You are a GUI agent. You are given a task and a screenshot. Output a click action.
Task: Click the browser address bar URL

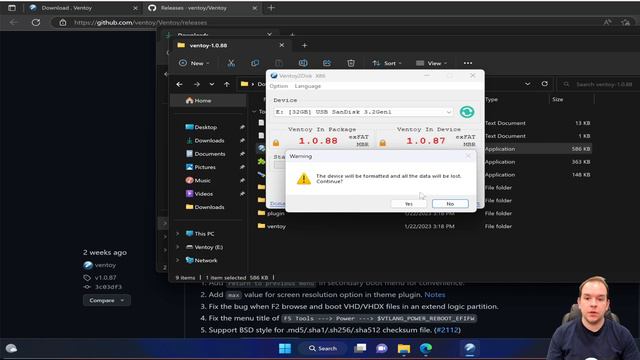pos(140,22)
